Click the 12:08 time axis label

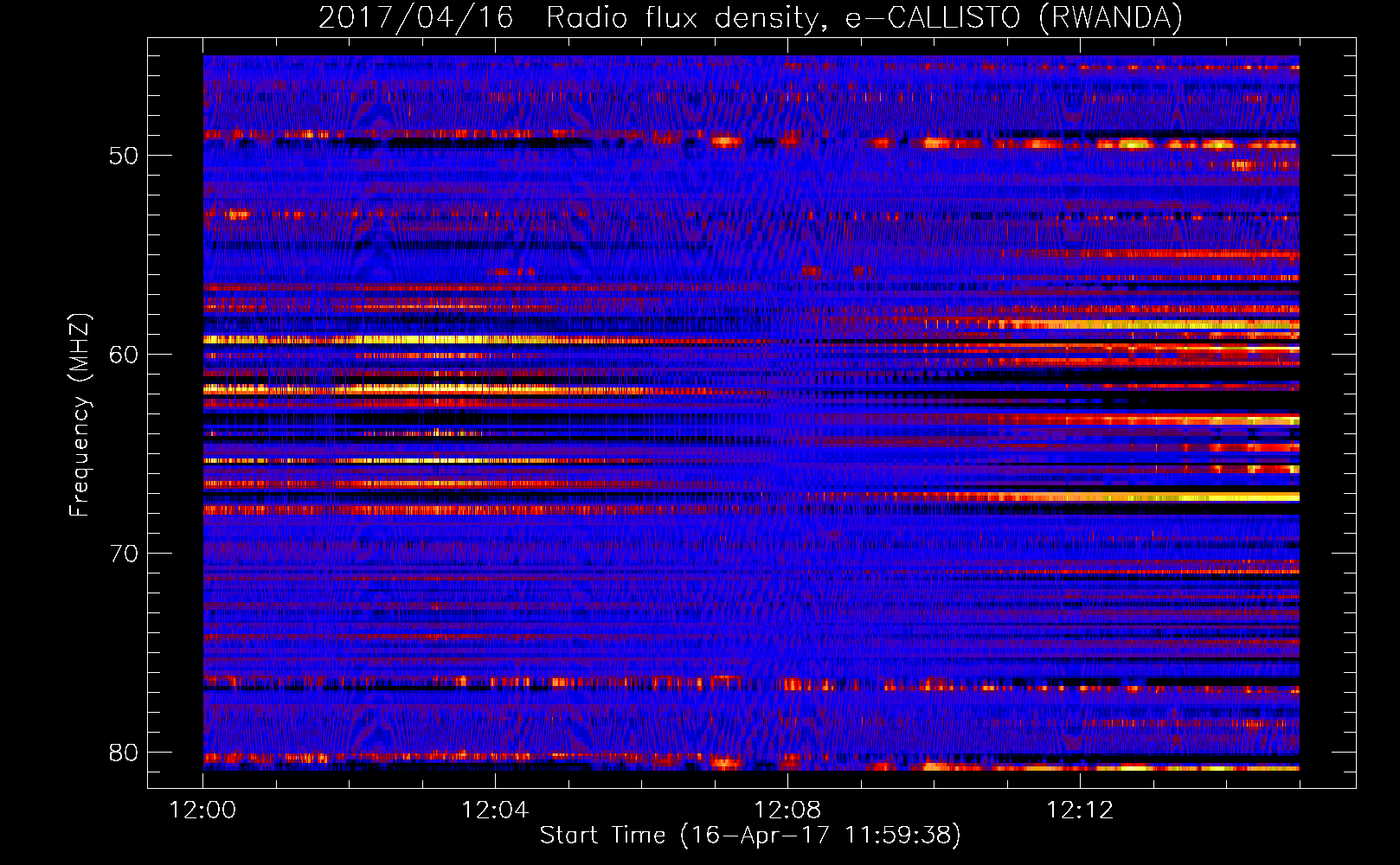pos(787,810)
